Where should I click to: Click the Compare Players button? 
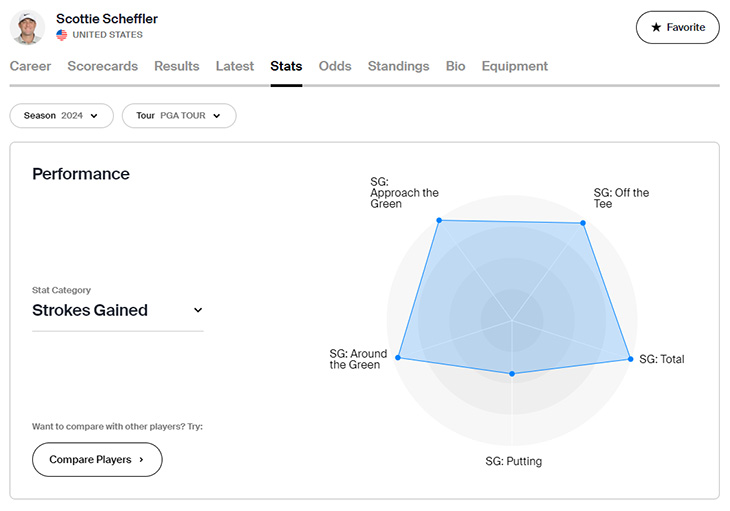click(x=97, y=459)
